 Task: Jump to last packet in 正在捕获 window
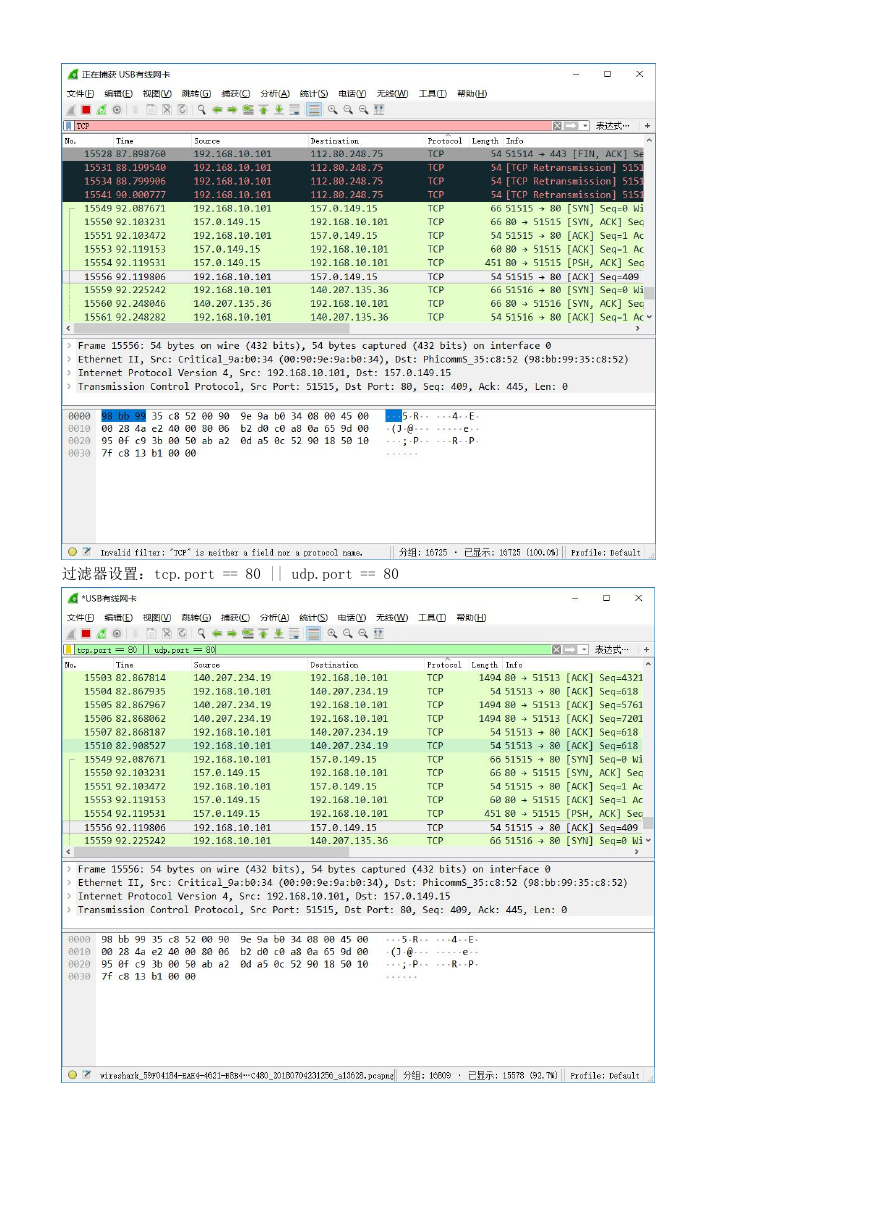[x=278, y=109]
